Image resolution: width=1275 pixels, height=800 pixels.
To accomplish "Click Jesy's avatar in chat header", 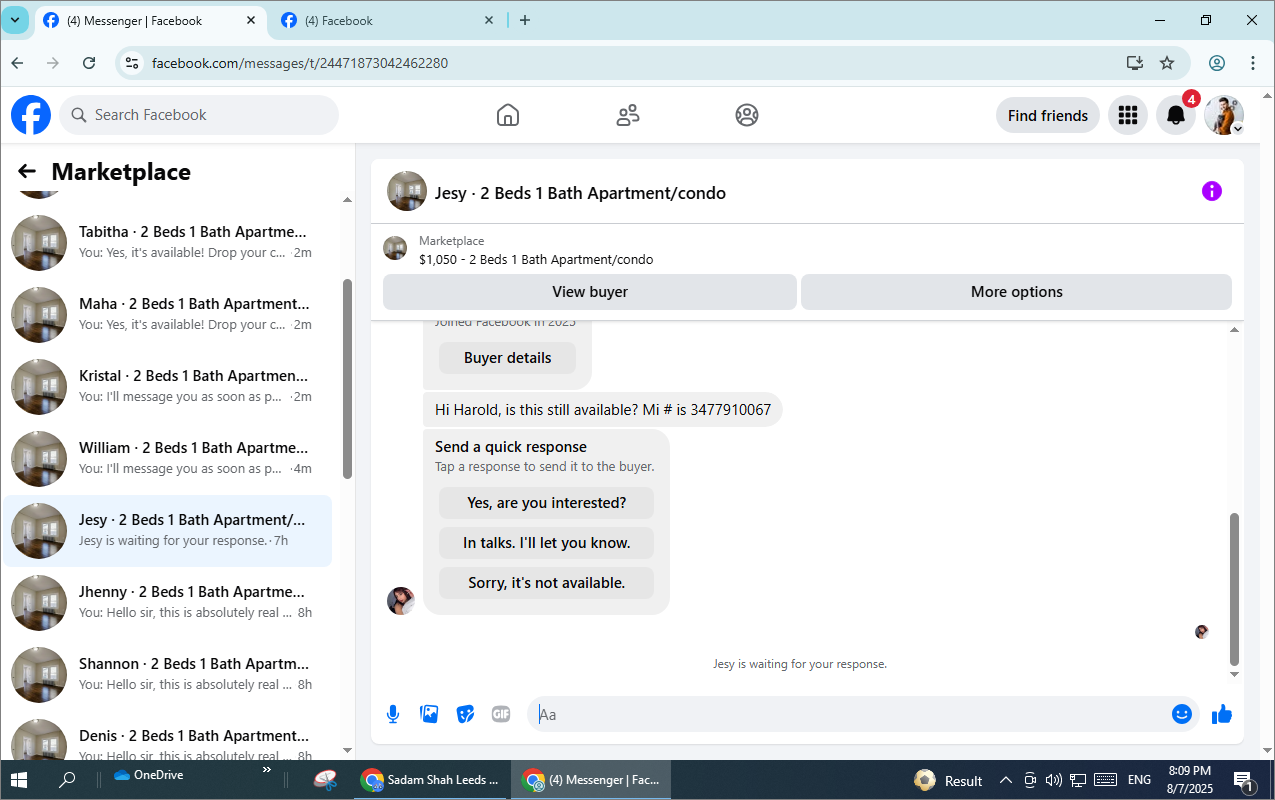I will point(407,191).
